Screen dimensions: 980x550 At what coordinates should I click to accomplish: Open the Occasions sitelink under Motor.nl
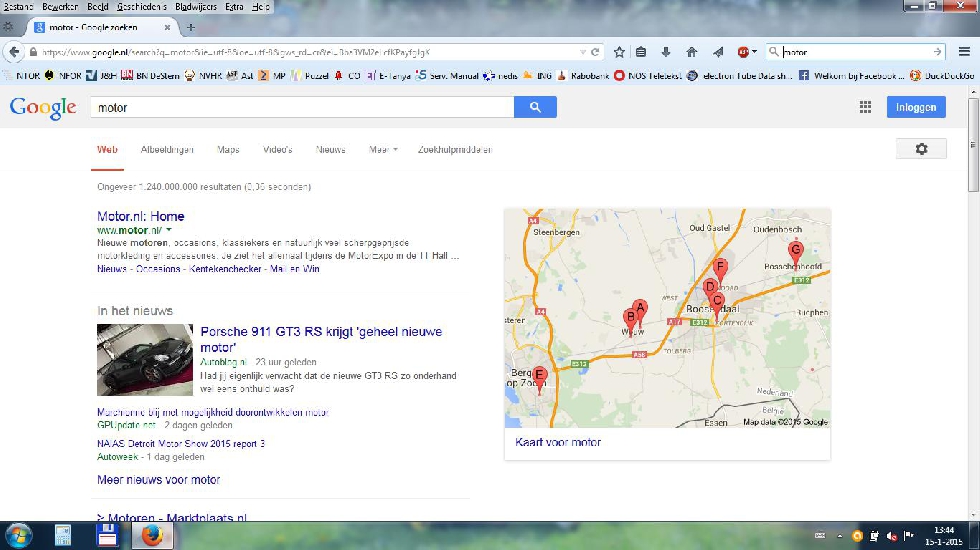coord(158,269)
